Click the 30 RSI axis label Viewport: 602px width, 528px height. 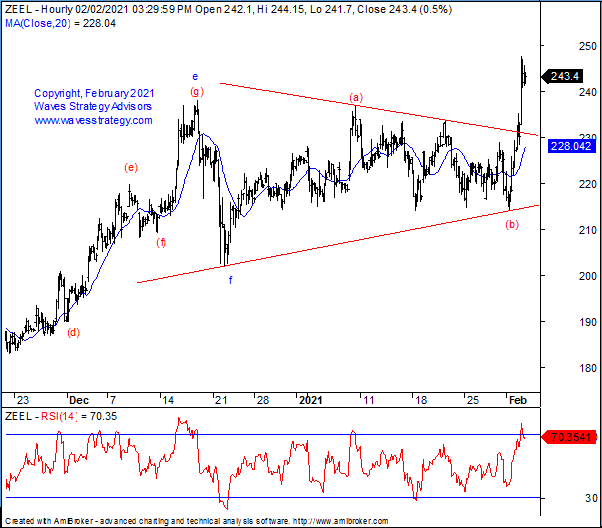pos(591,498)
